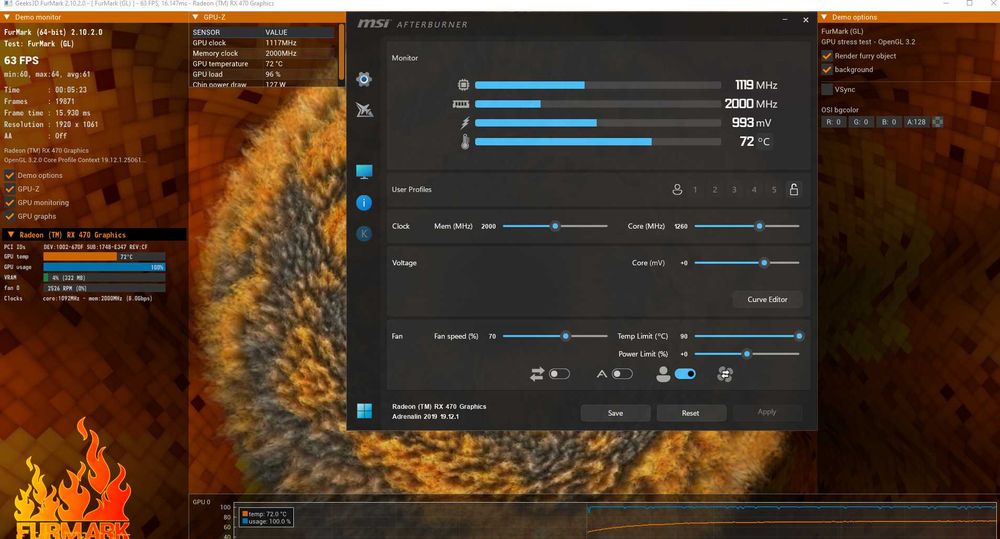Screen dimensions: 1000x539
Task: Click 'Adrenalin 2019 19.12.1' driver text
Action: pos(425,417)
